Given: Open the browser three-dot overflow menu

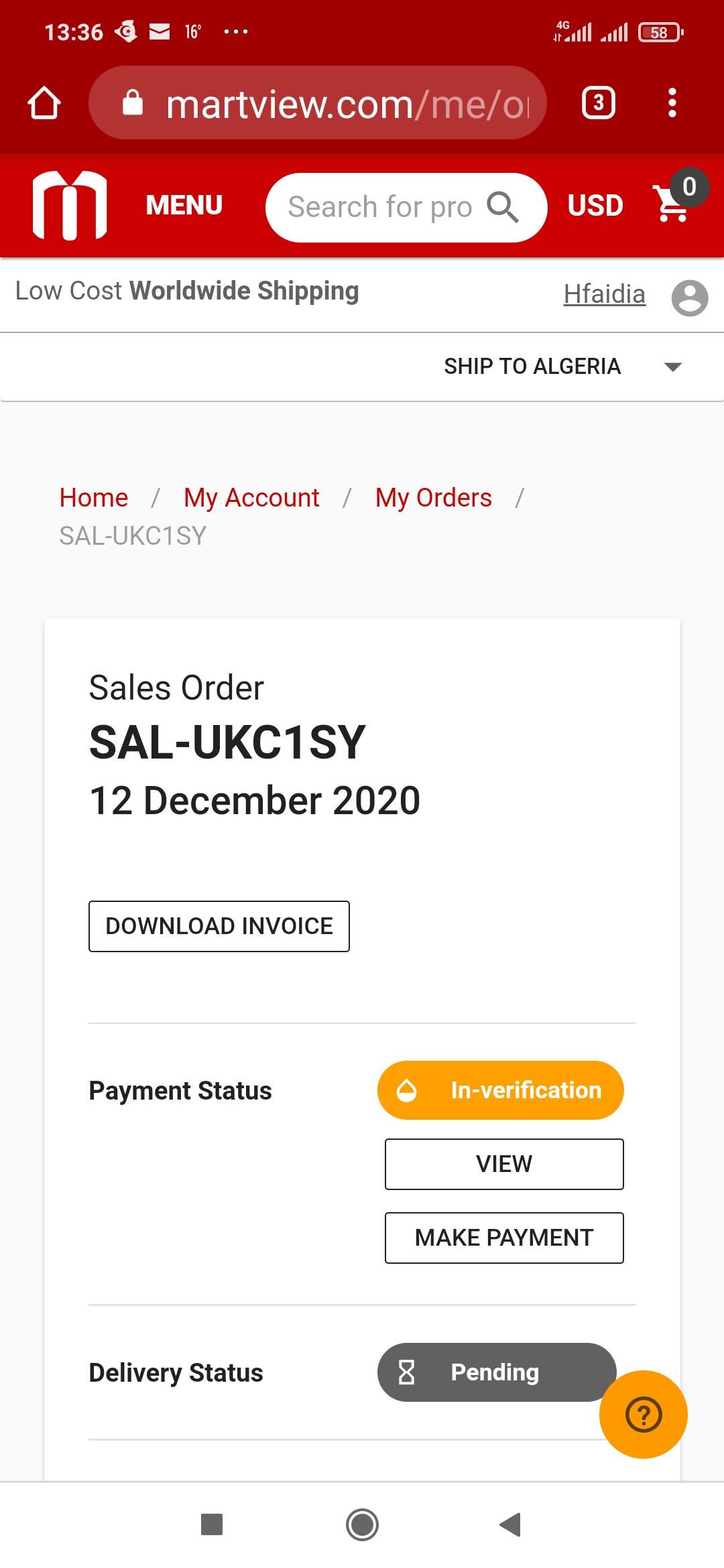Looking at the screenshot, I should 672,103.
